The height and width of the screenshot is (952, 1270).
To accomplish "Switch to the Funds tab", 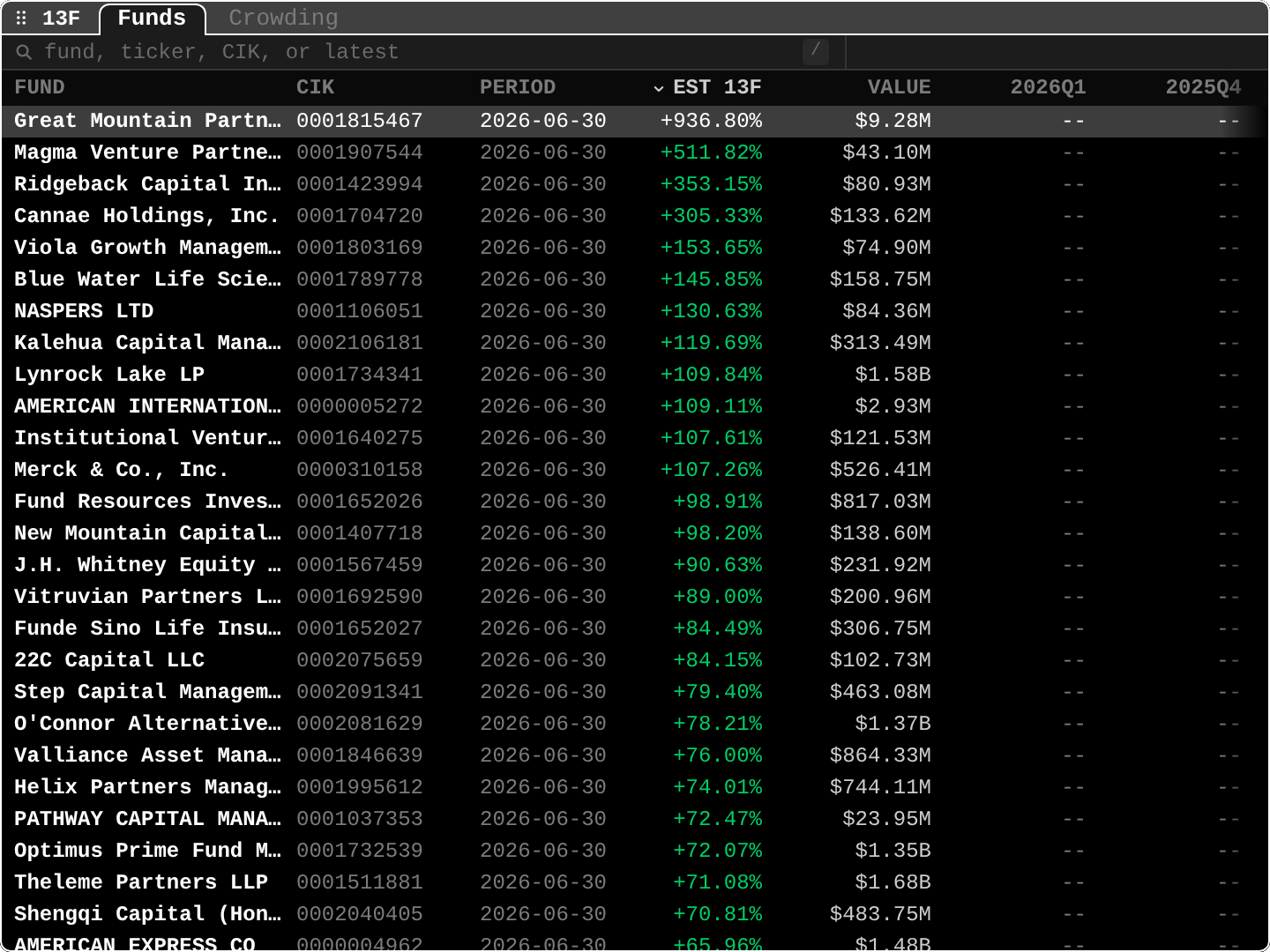I will (x=152, y=18).
